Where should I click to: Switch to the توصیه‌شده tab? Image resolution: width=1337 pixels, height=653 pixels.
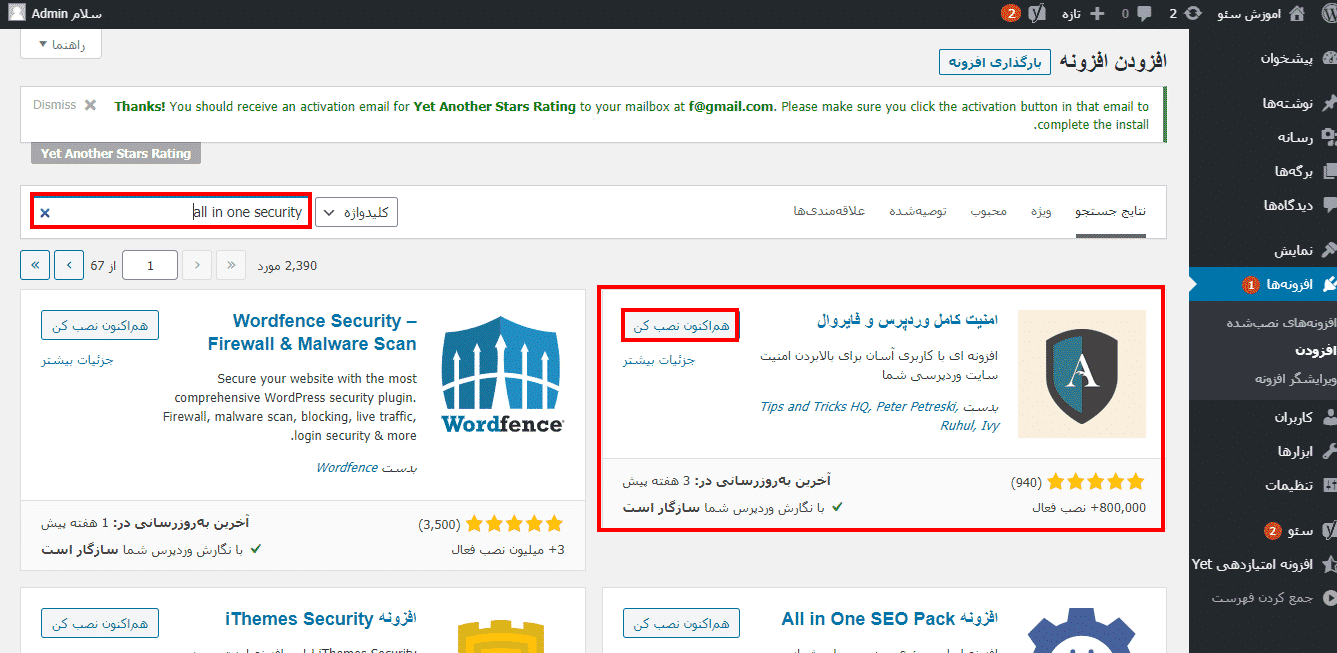(917, 211)
